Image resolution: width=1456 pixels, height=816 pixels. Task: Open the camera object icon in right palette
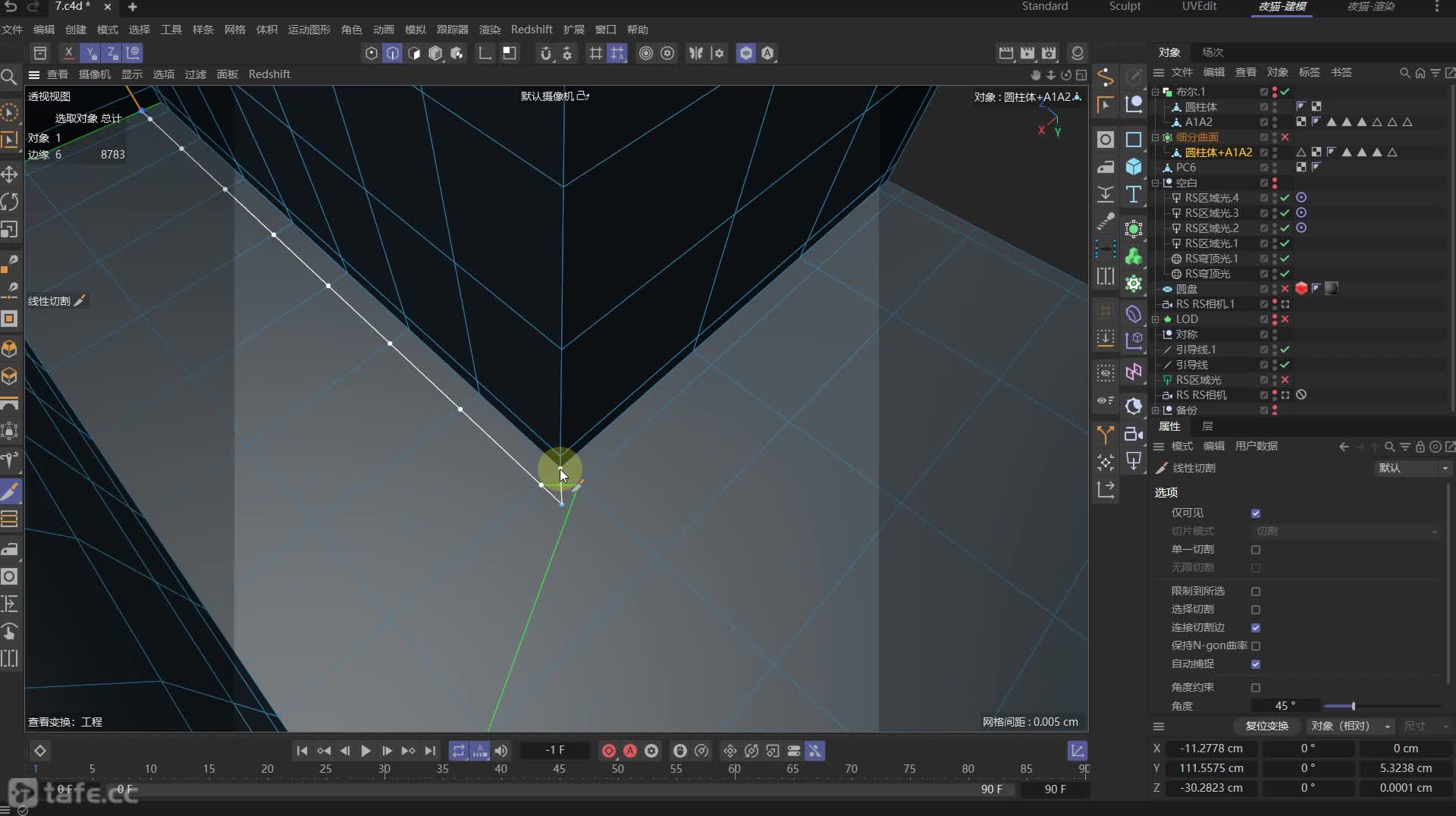pyautogui.click(x=1134, y=434)
